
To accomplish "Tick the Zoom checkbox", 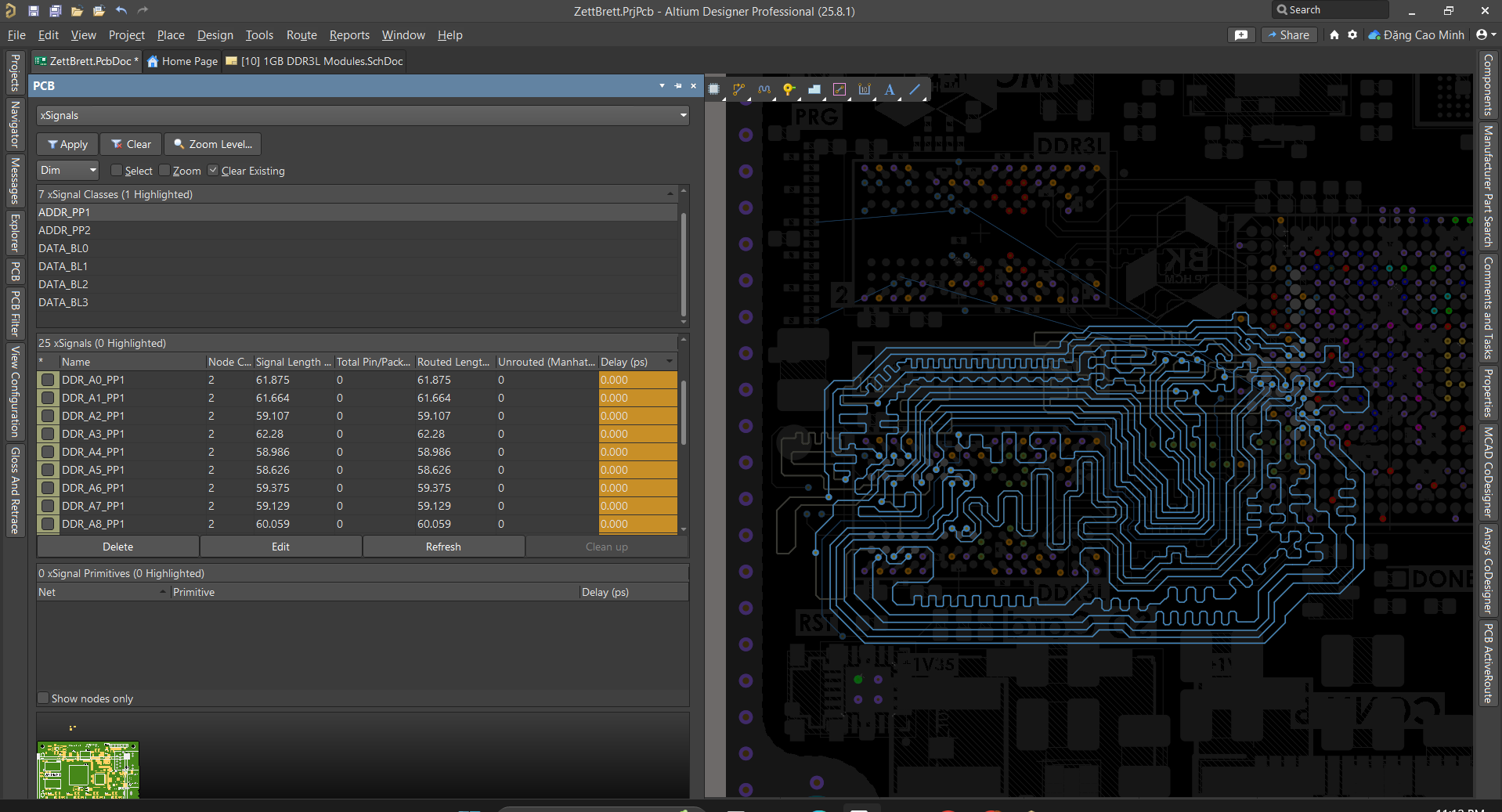I will tap(164, 171).
